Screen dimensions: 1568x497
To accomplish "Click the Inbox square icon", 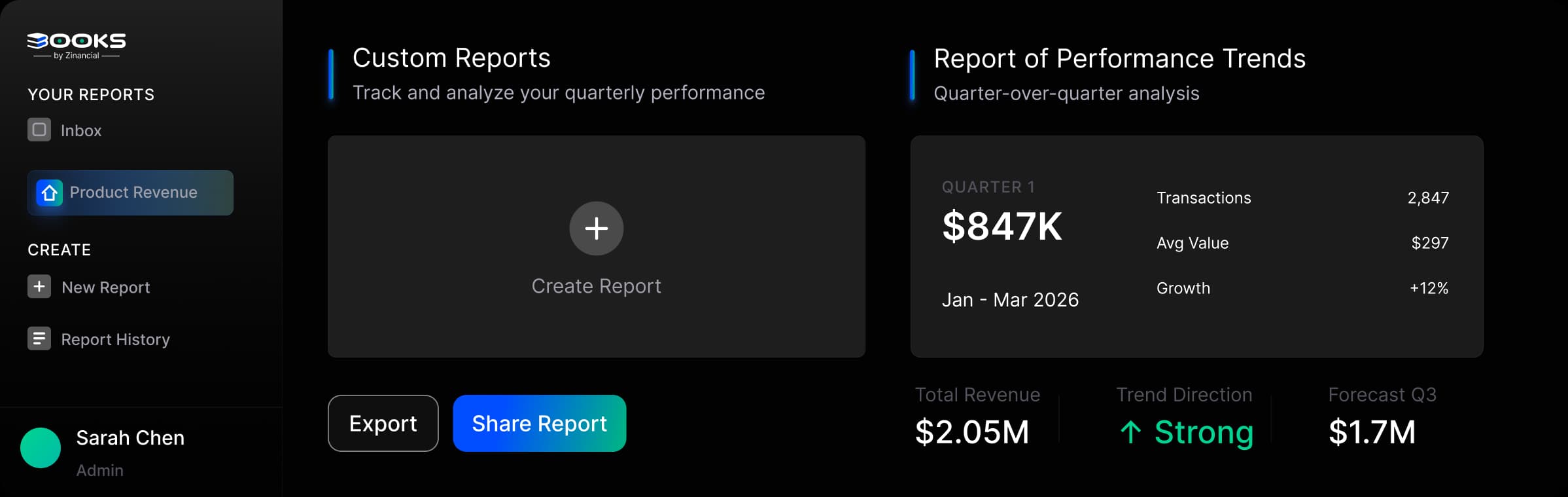I will click(x=39, y=130).
